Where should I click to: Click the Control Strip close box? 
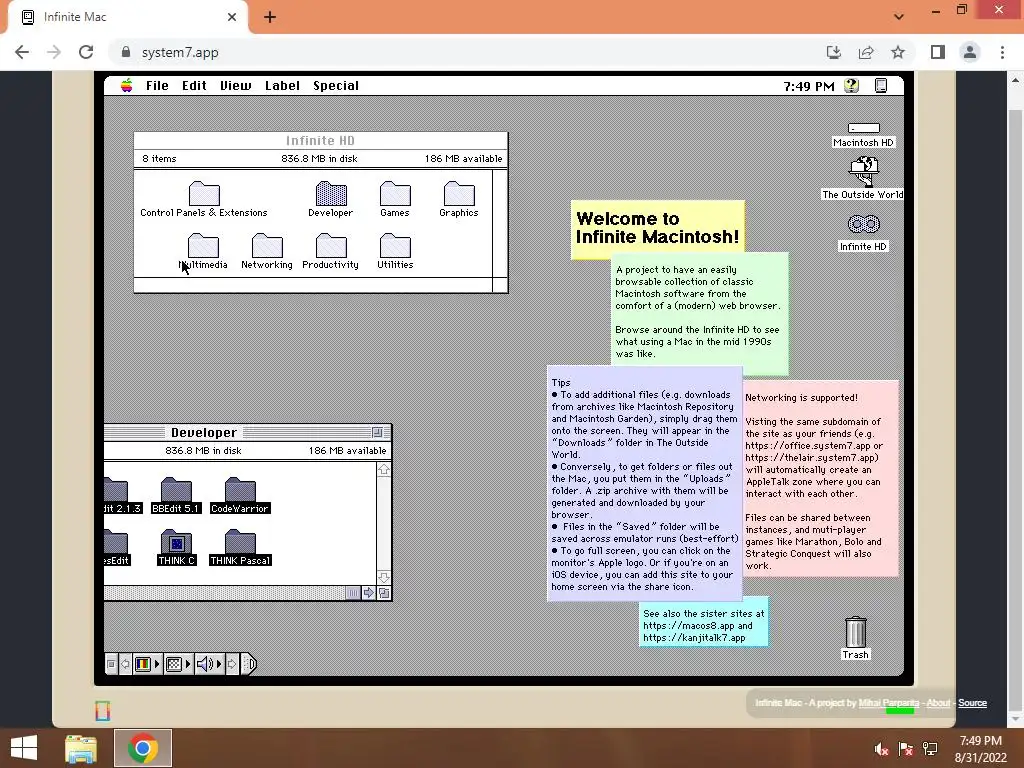111,664
